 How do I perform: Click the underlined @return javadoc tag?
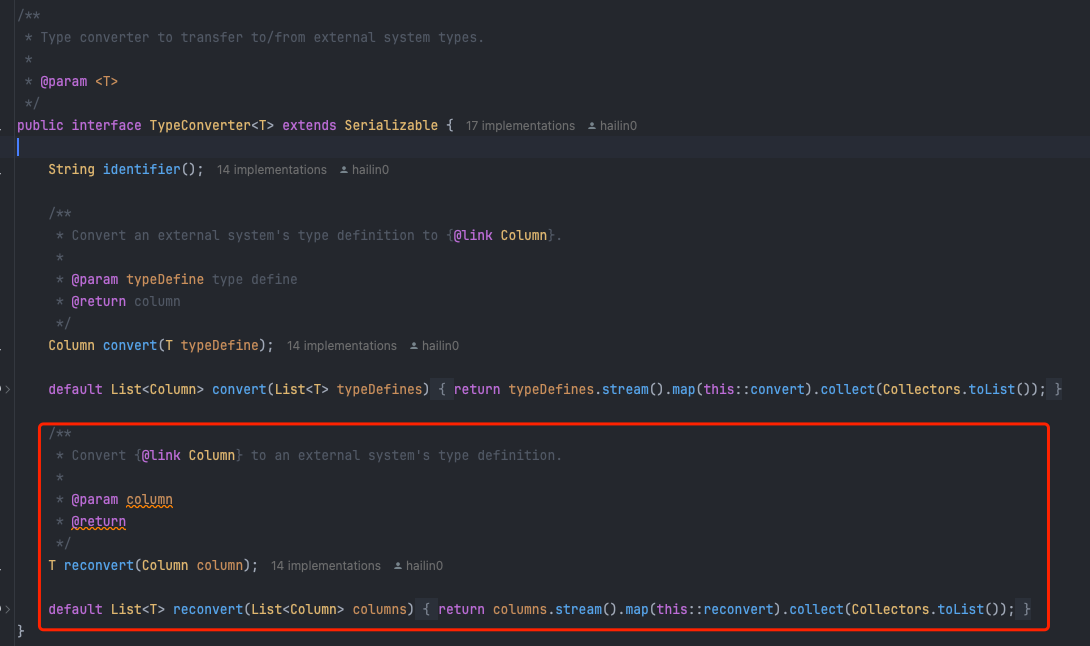click(x=99, y=522)
